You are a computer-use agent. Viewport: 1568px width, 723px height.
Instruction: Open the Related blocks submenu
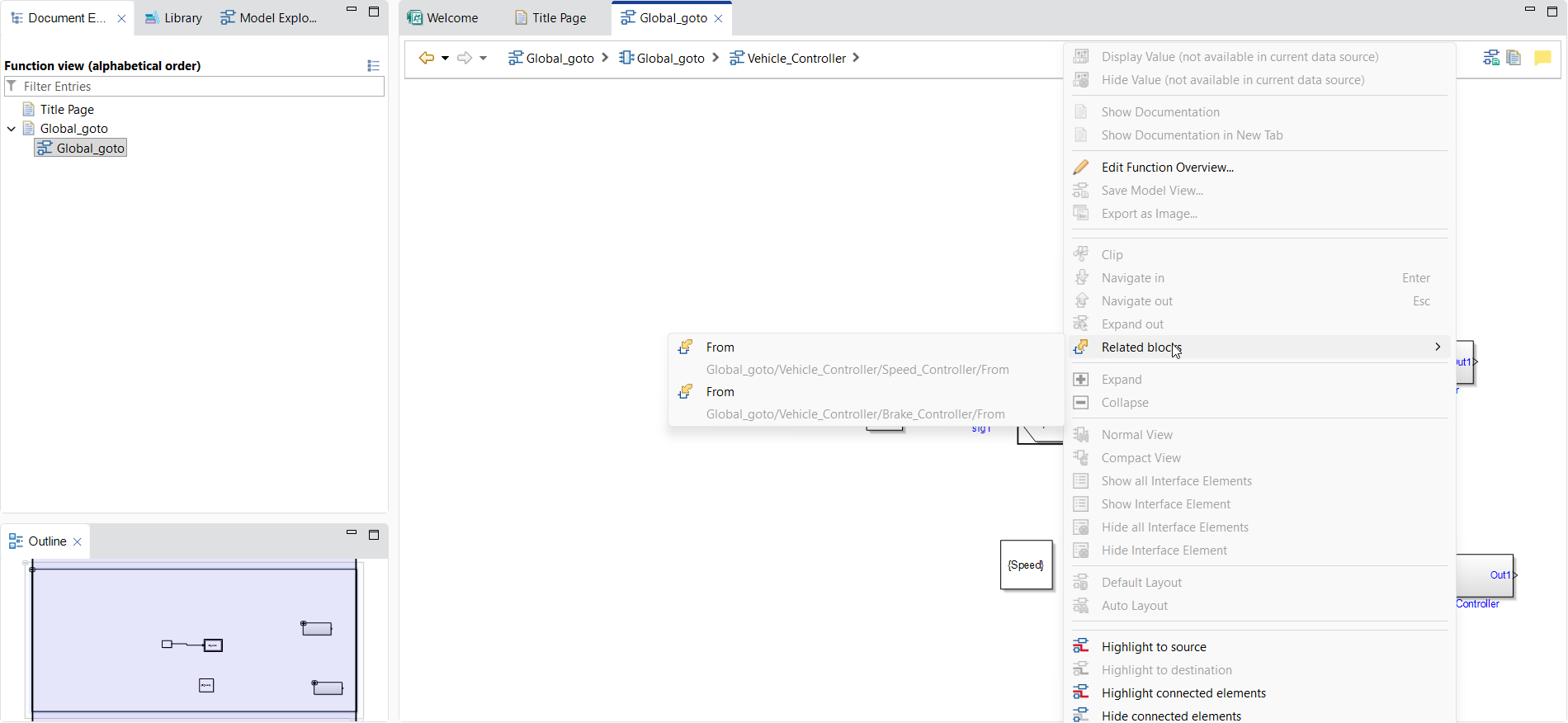click(1260, 347)
